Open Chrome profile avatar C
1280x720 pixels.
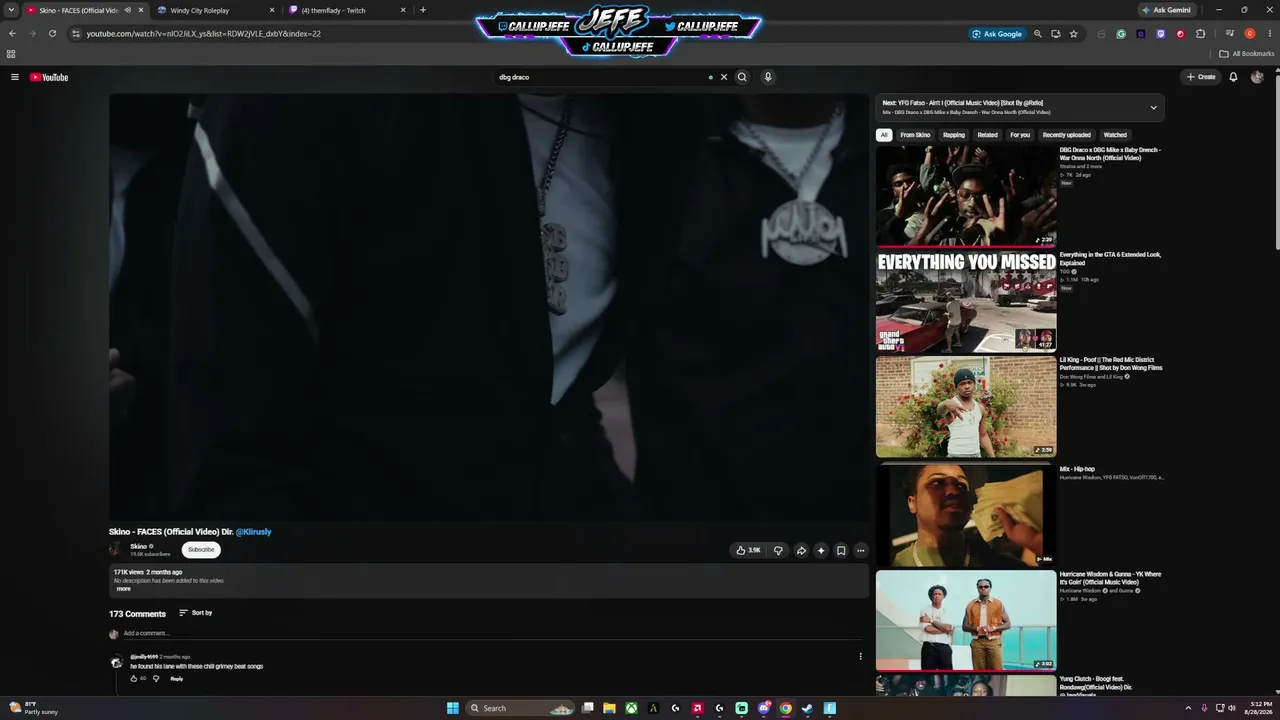point(1250,34)
